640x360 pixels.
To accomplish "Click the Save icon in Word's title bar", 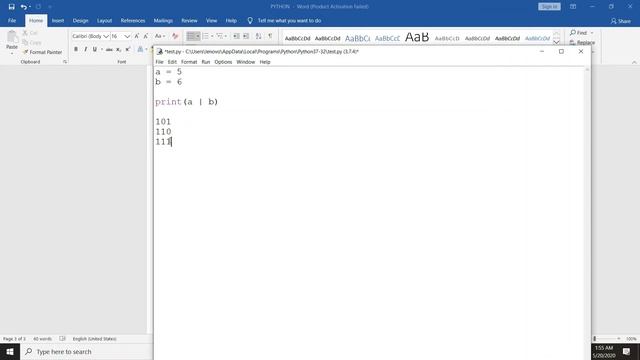I will (x=11, y=7).
